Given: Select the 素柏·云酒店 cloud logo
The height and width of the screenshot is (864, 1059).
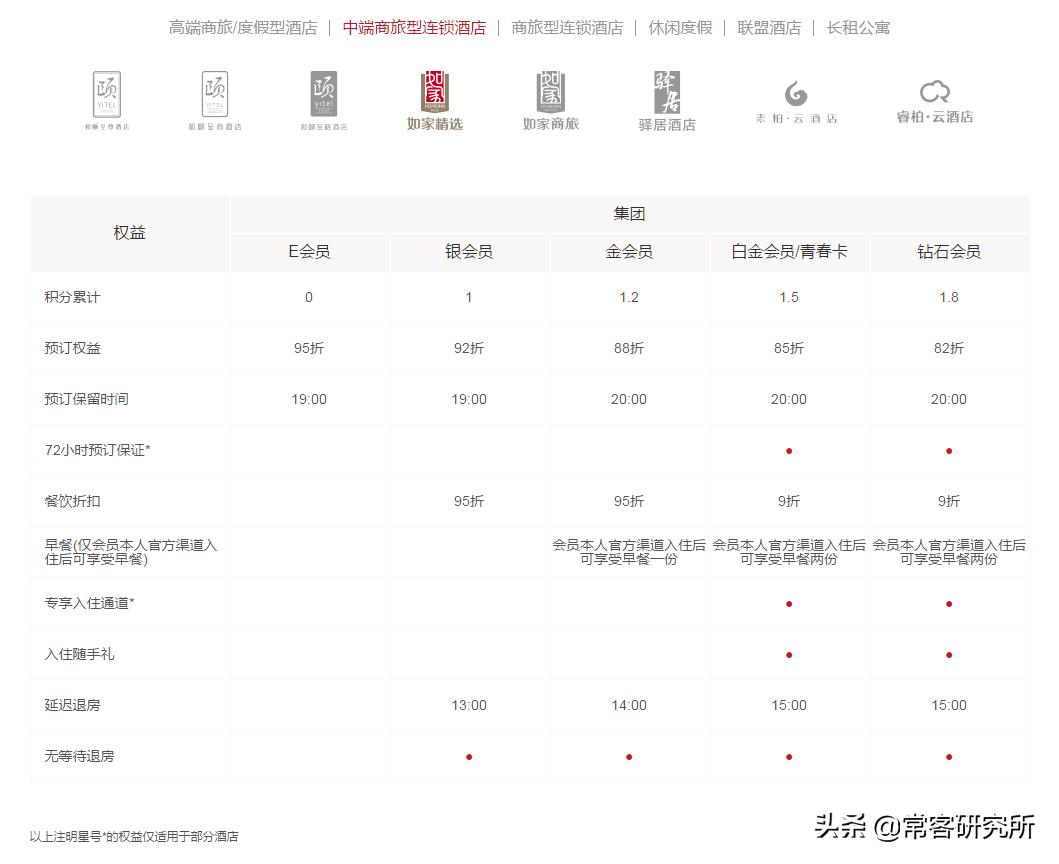Looking at the screenshot, I should pos(796,95).
